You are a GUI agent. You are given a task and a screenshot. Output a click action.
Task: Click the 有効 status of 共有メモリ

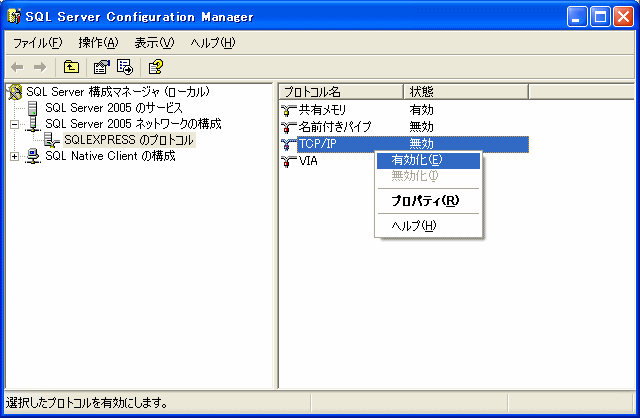point(421,110)
